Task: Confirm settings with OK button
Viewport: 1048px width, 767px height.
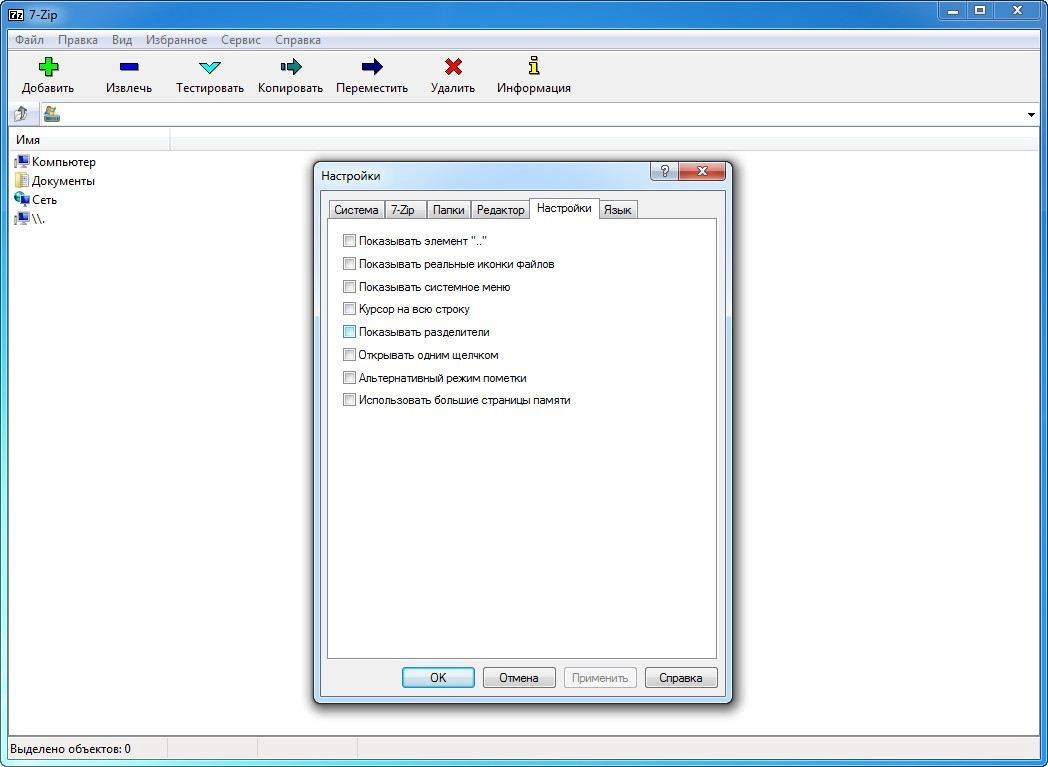Action: (438, 677)
